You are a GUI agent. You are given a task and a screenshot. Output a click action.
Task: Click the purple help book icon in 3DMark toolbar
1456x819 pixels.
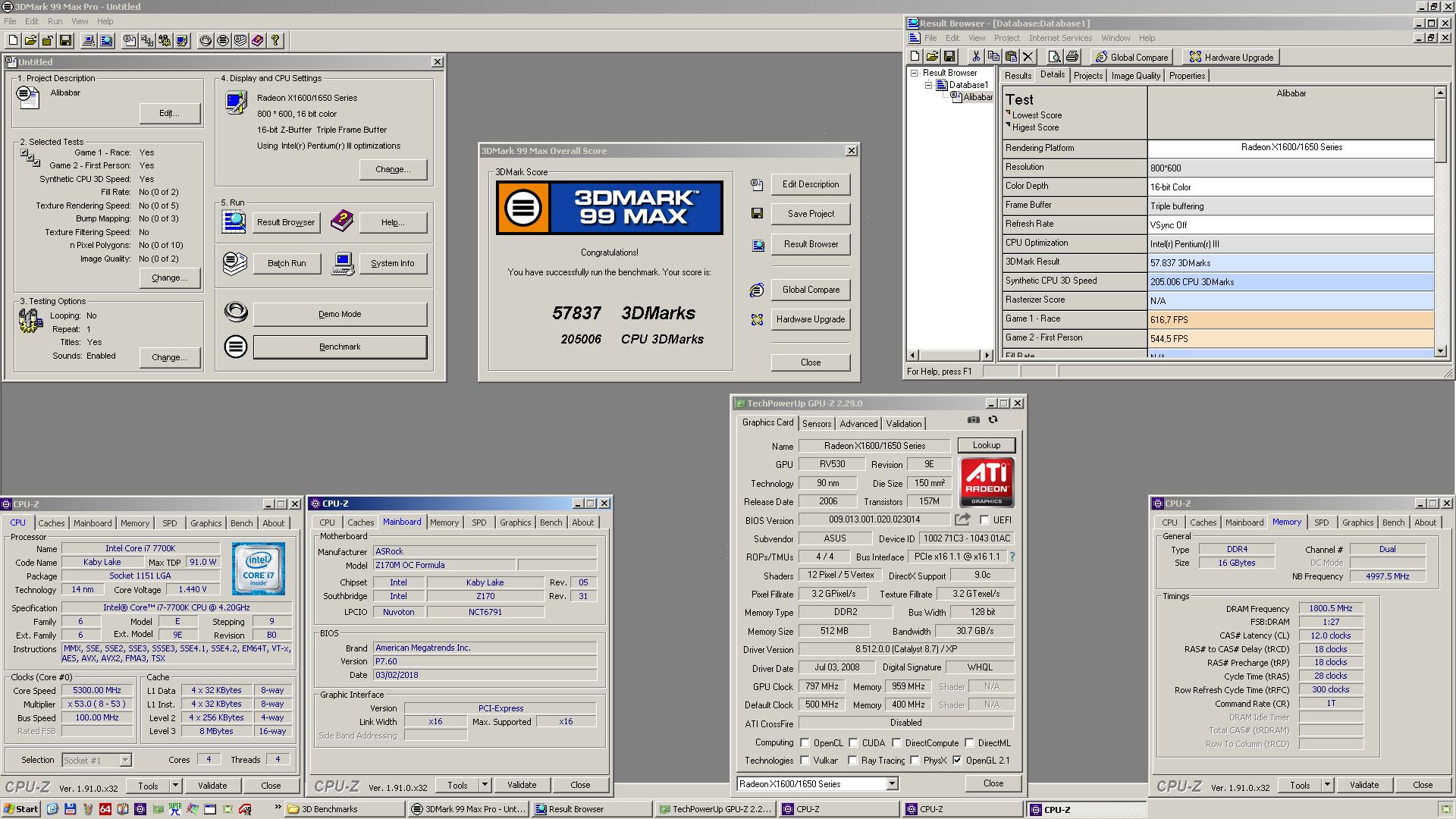(258, 41)
